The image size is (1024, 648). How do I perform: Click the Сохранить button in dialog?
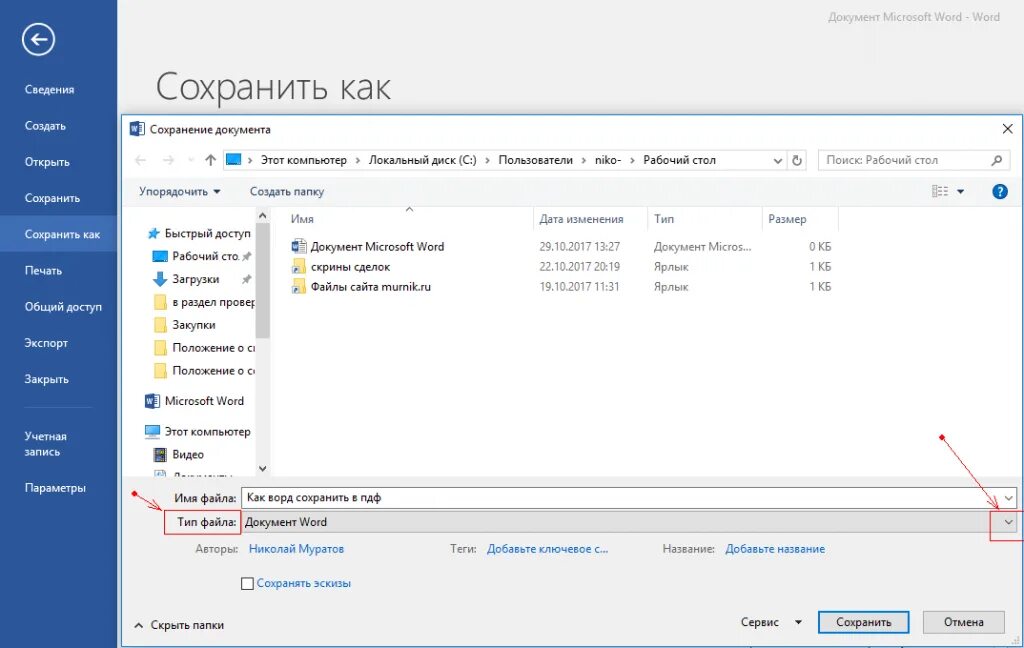point(863,623)
